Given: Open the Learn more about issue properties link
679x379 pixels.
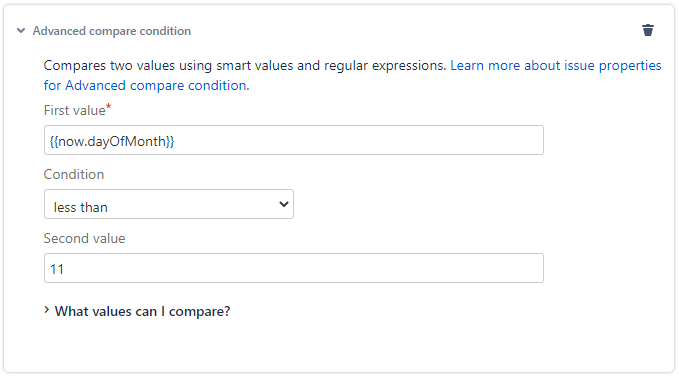Looking at the screenshot, I should (556, 65).
